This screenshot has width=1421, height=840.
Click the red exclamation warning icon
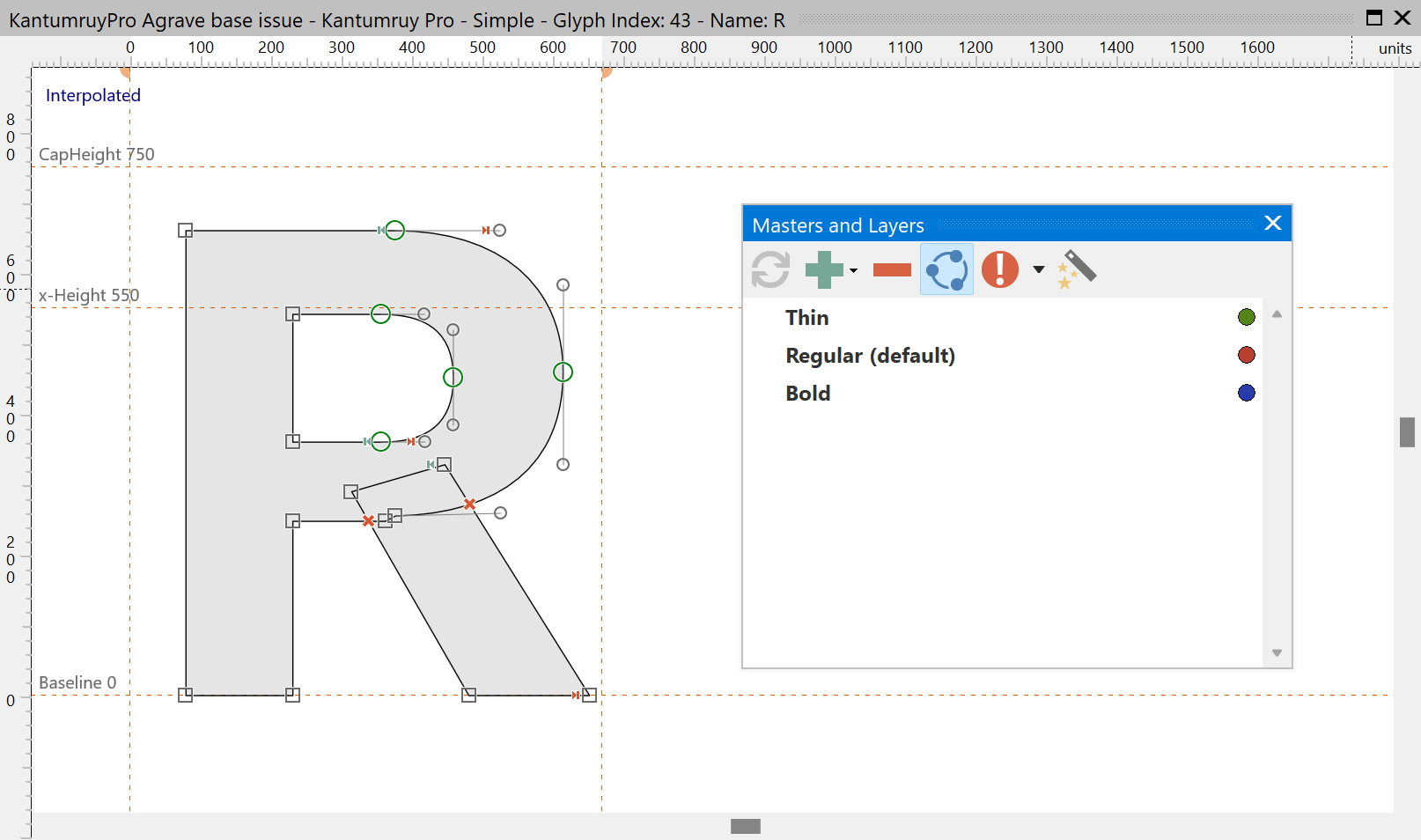click(1000, 269)
